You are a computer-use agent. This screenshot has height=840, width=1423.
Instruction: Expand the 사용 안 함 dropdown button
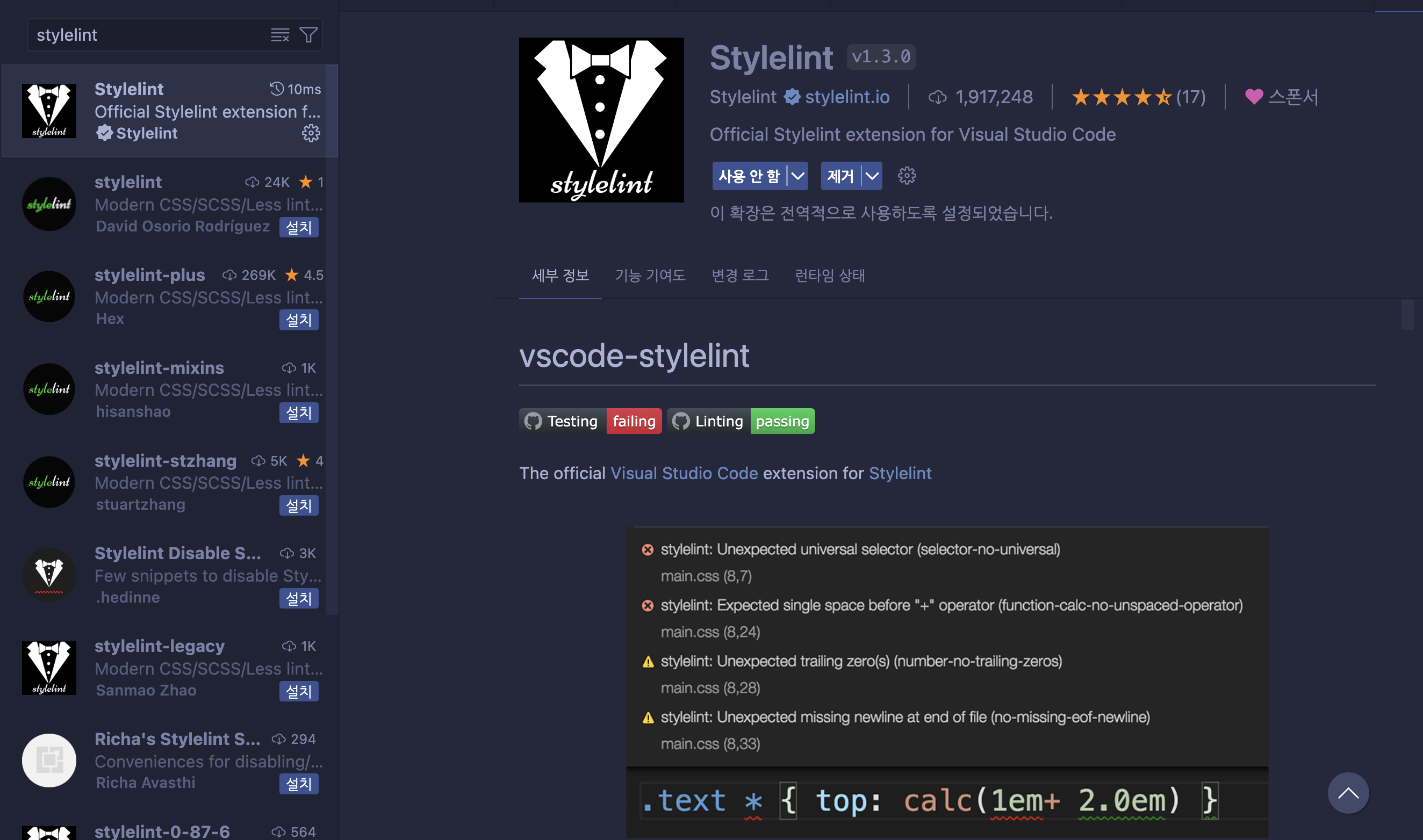[797, 176]
